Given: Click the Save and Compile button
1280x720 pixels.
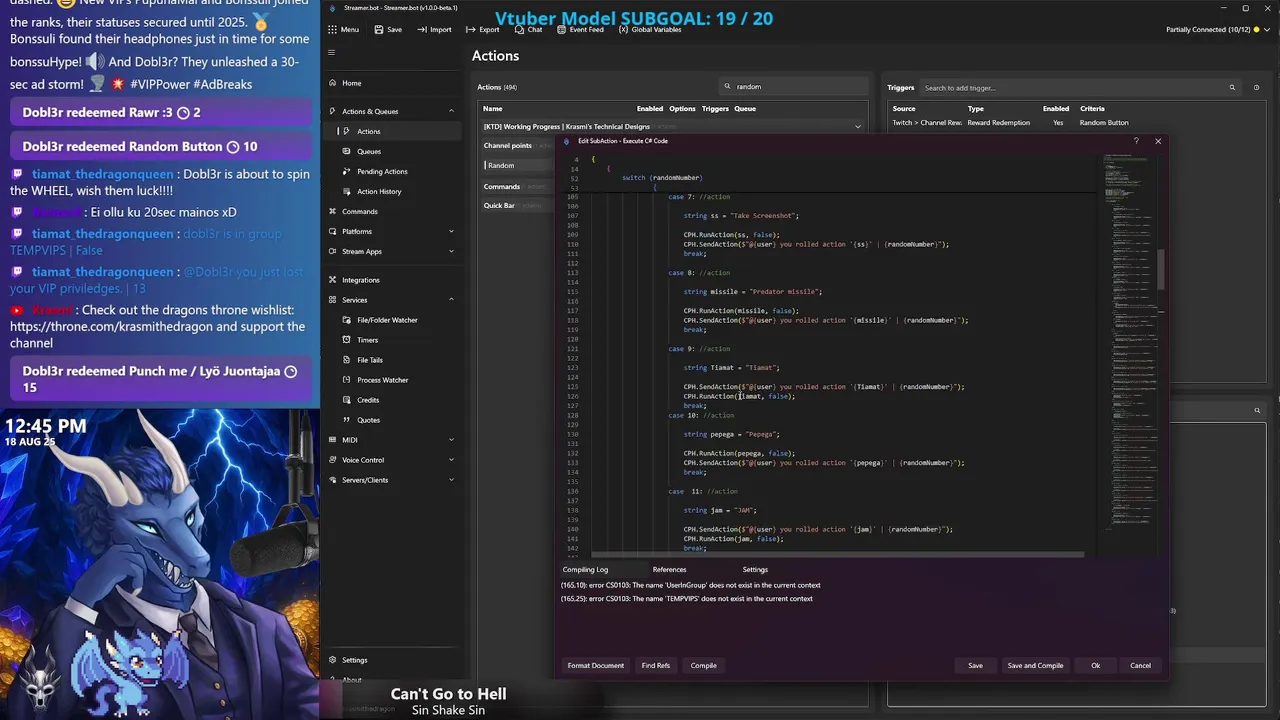Looking at the screenshot, I should [1035, 665].
